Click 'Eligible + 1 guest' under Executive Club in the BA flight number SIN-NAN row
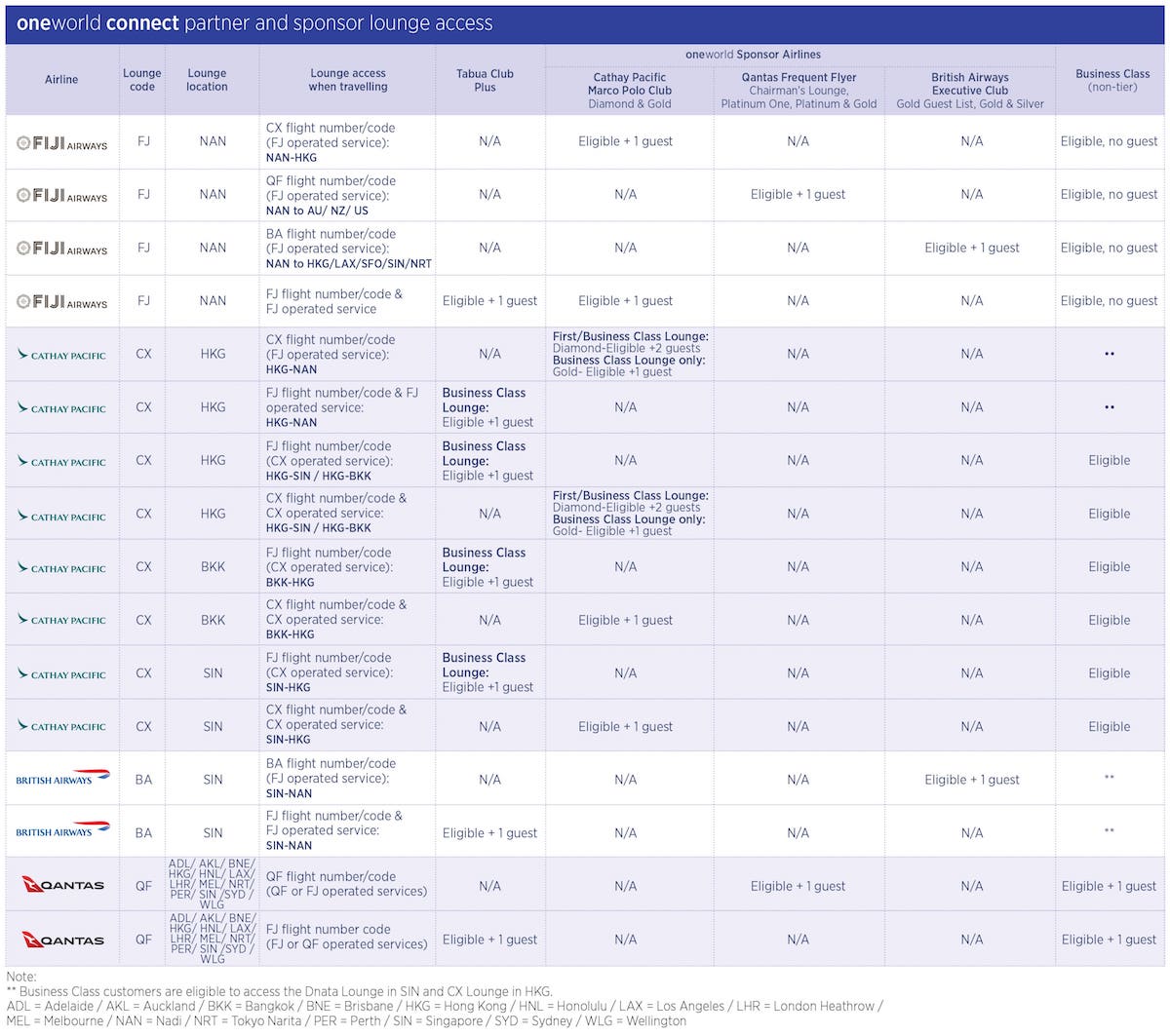1170x1036 pixels. pos(972,780)
